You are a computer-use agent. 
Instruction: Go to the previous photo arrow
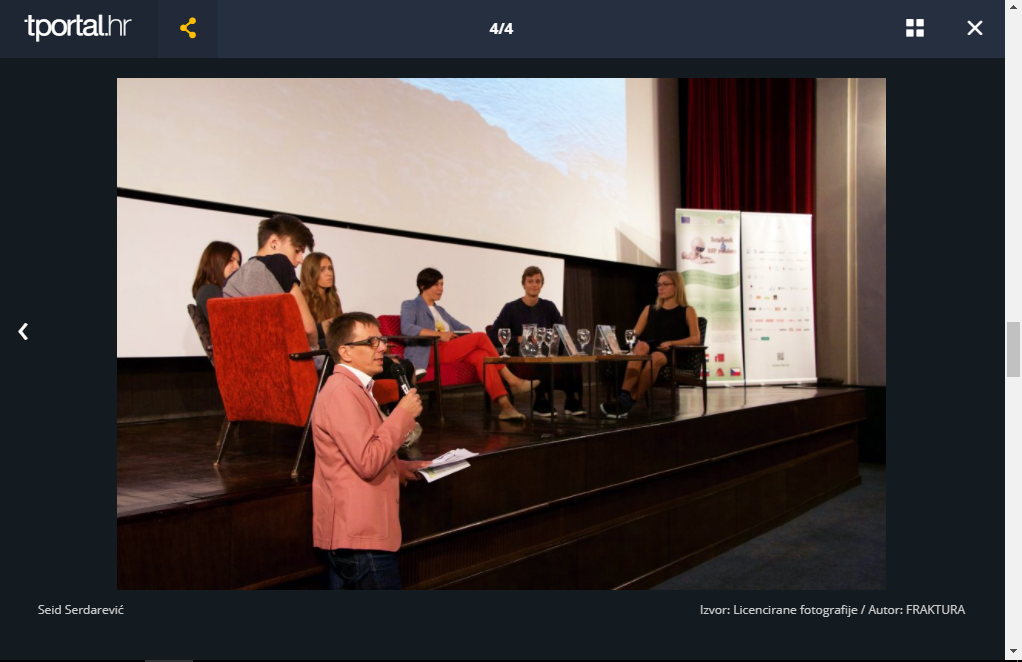pos(23,331)
